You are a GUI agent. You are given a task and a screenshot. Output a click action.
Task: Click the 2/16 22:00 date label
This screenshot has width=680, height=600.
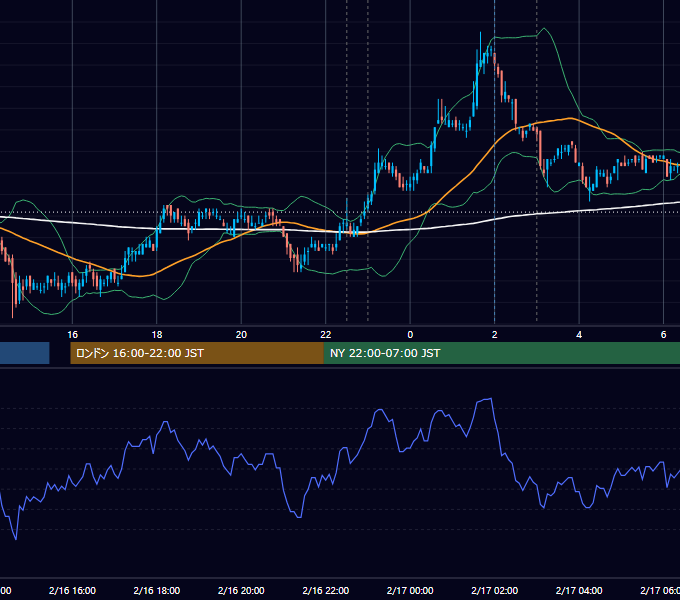coord(326,590)
